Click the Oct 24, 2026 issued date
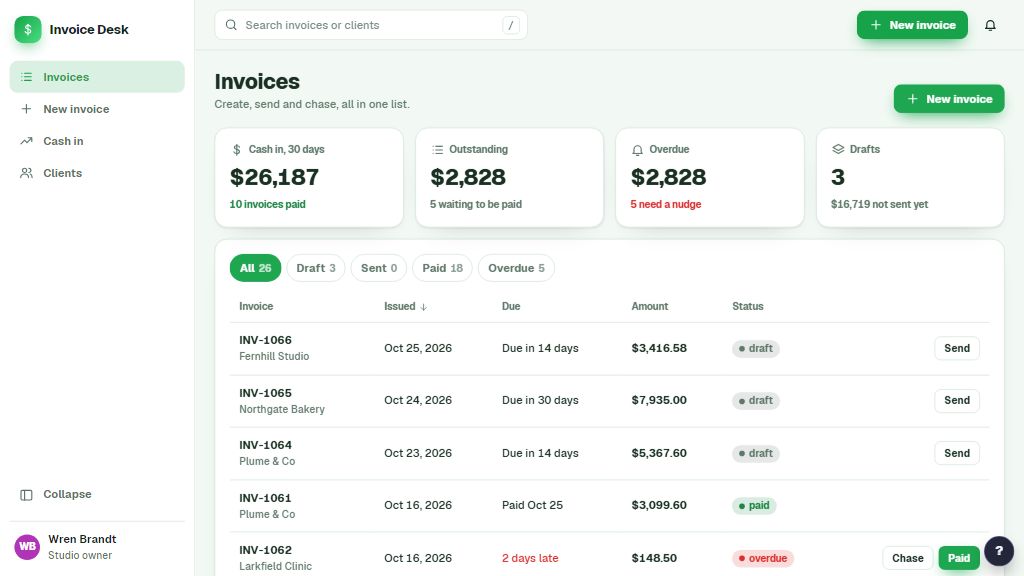The image size is (1024, 576). pos(418,400)
